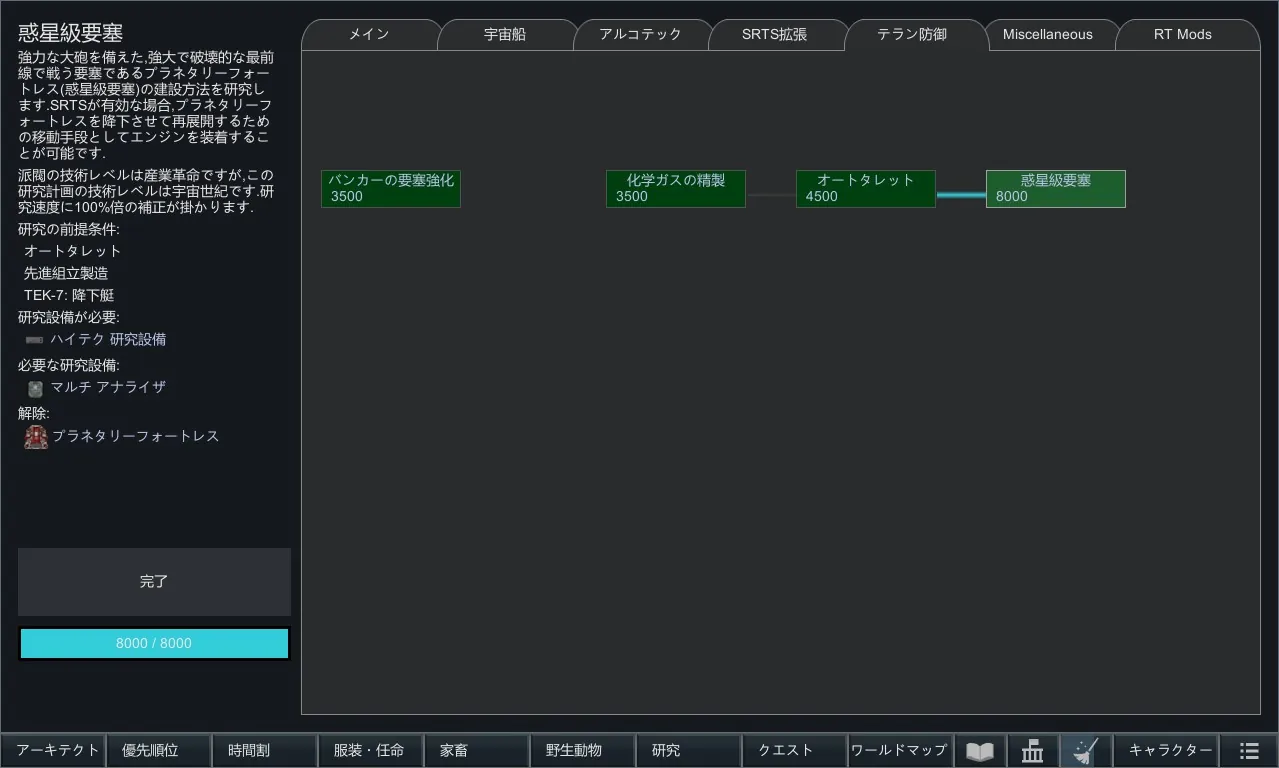Open the ワールドマップ button
The height and width of the screenshot is (768, 1279).
899,751
